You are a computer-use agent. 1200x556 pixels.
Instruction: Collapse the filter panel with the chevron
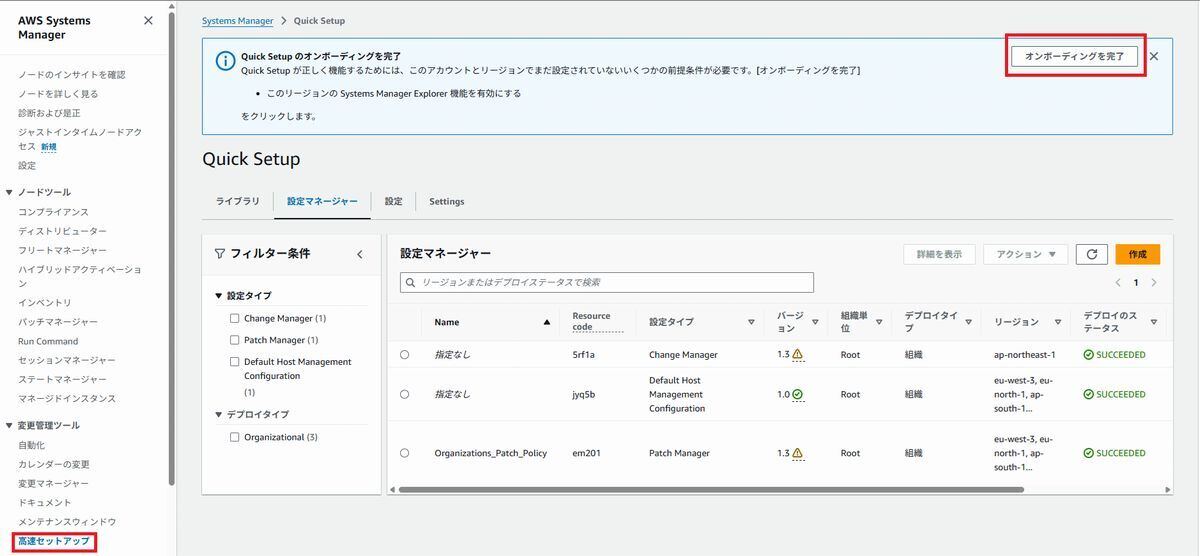(360, 254)
